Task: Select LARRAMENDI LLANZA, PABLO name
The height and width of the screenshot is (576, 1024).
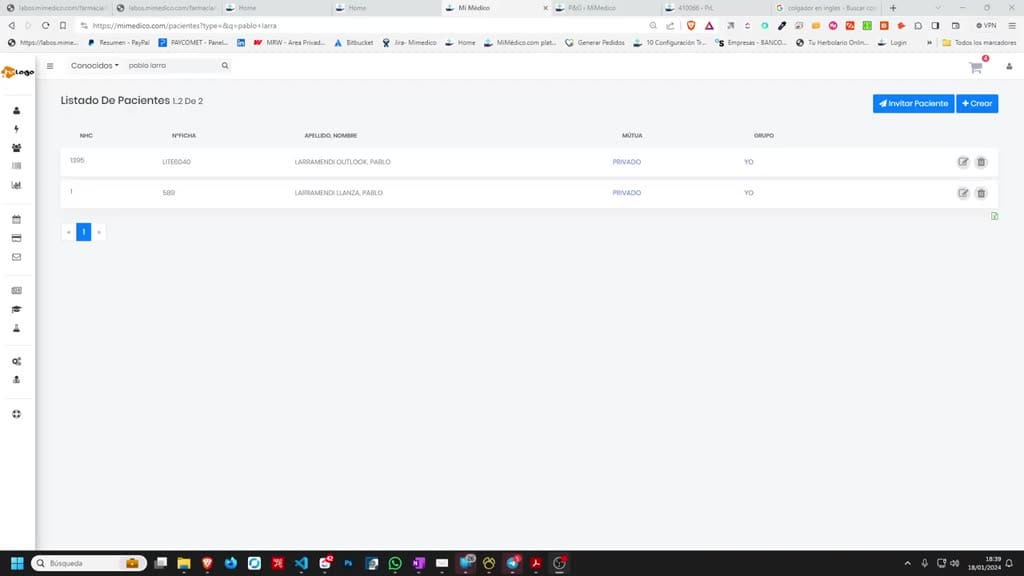Action: [x=338, y=193]
